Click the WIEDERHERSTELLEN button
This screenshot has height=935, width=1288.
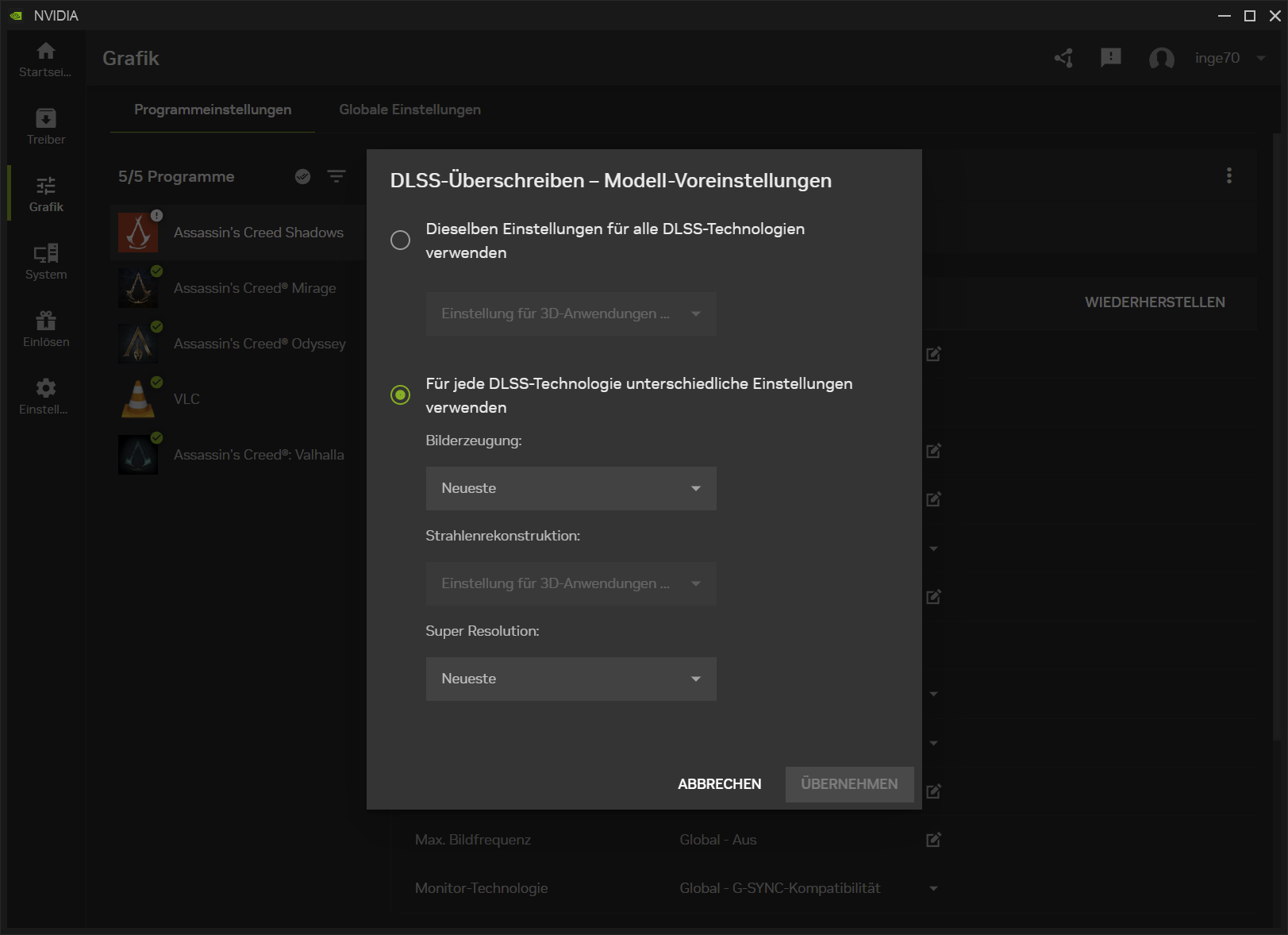(1155, 302)
